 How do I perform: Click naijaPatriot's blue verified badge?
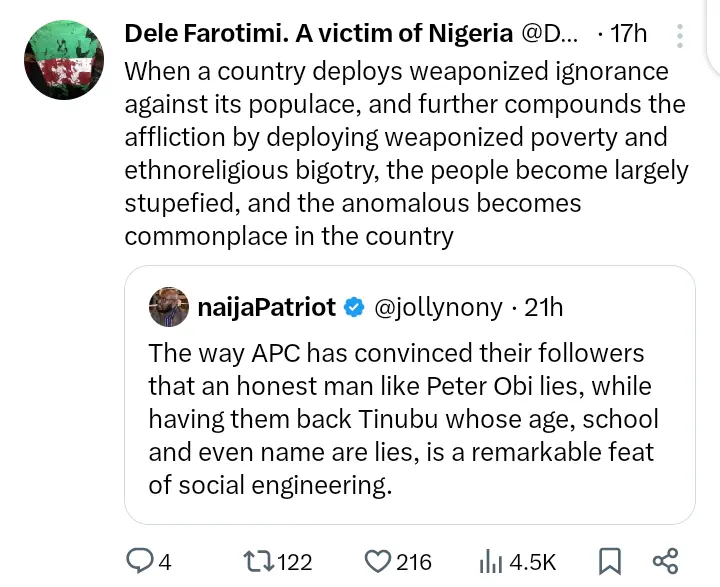[354, 307]
